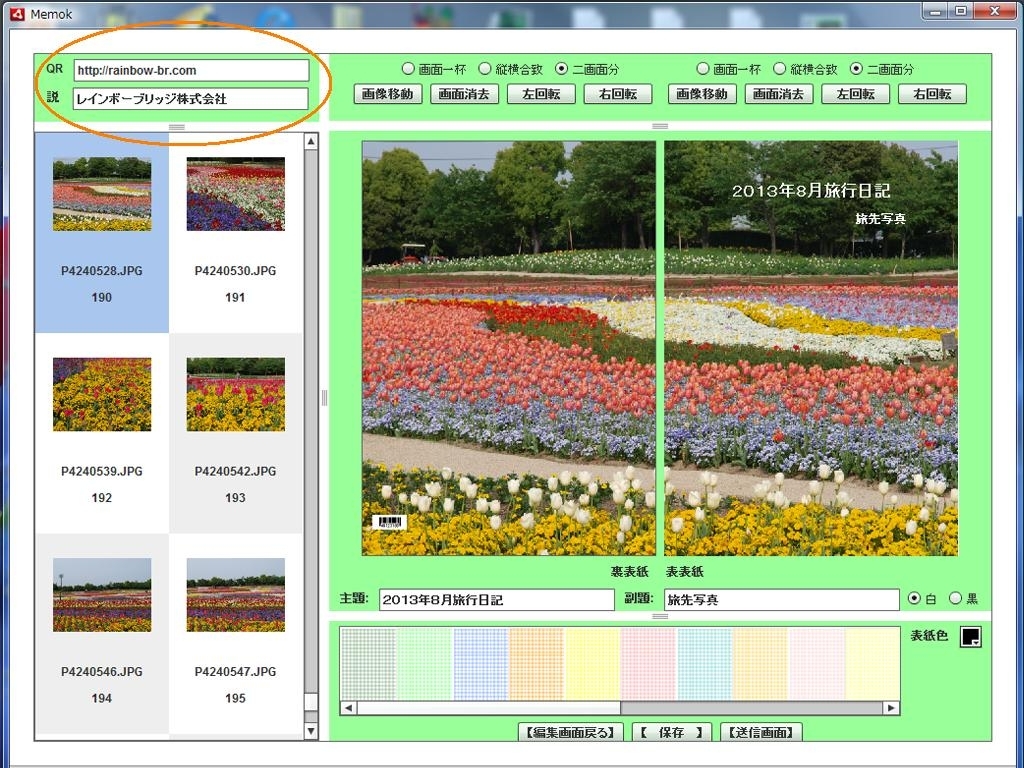The height and width of the screenshot is (768, 1024).
Task: Select 二画面分 radio in the left-hand group
Action: tap(562, 69)
